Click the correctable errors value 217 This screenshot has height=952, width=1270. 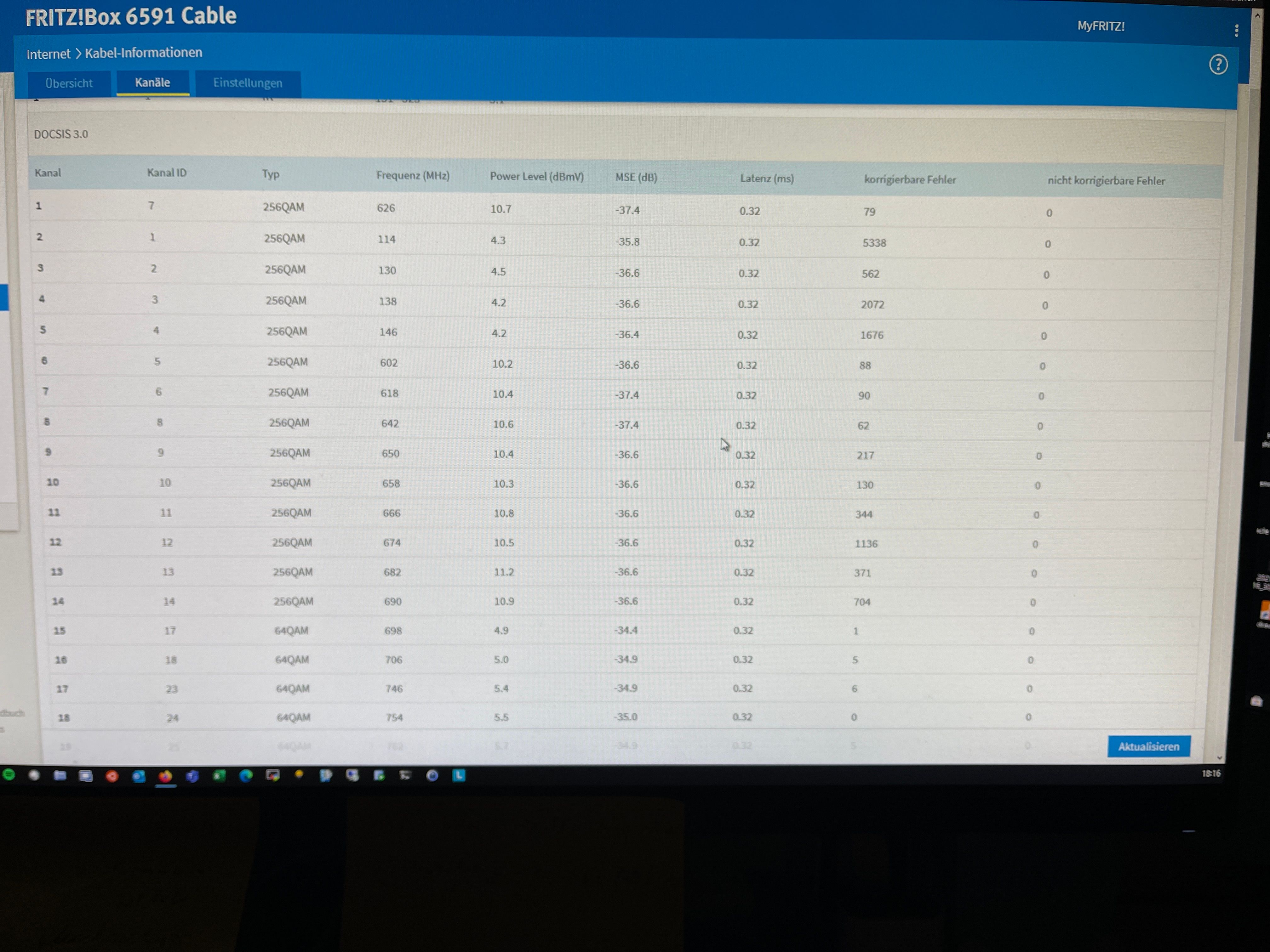[x=866, y=456]
